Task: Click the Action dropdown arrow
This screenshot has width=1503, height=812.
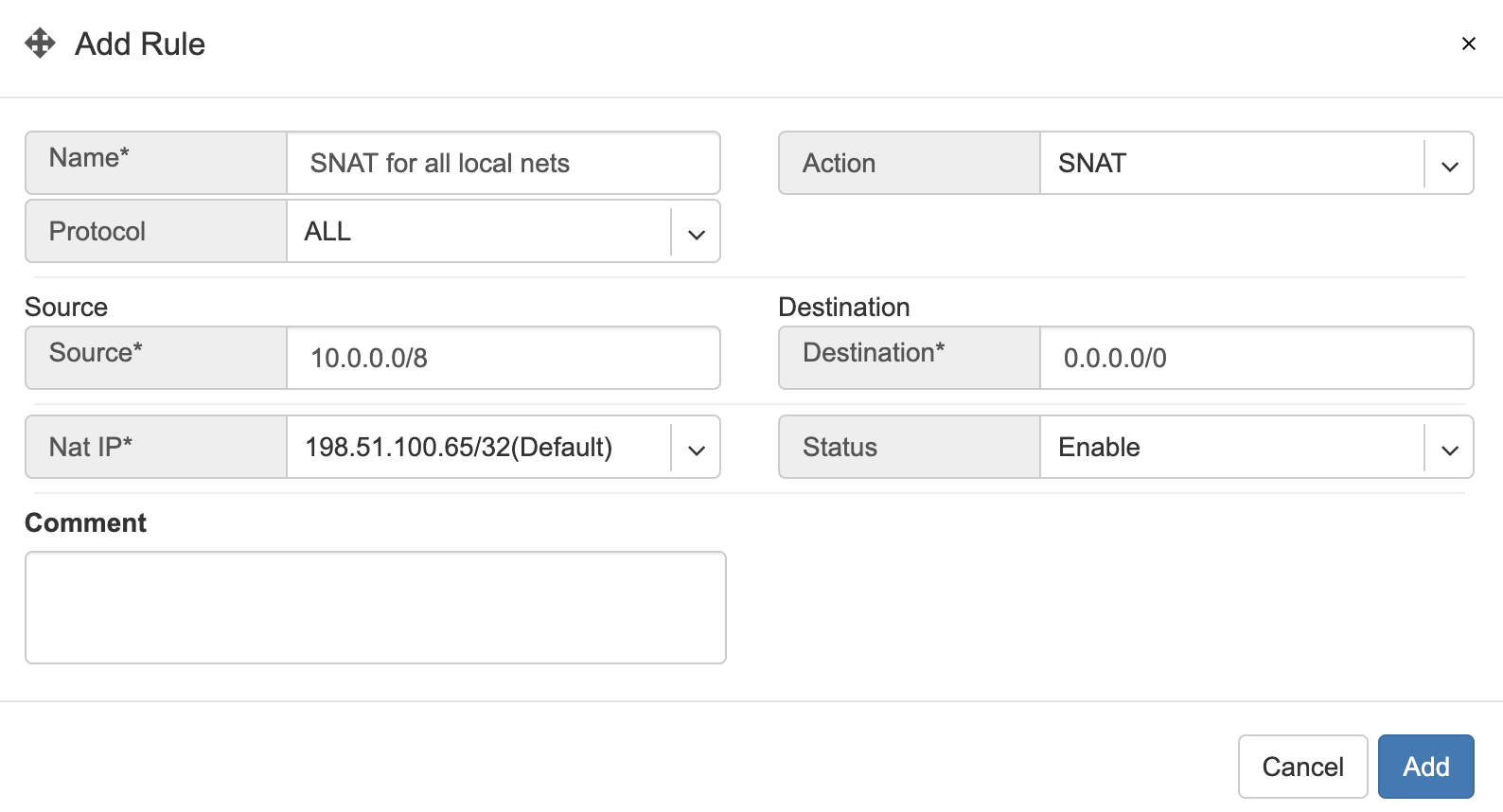Action: [x=1449, y=165]
